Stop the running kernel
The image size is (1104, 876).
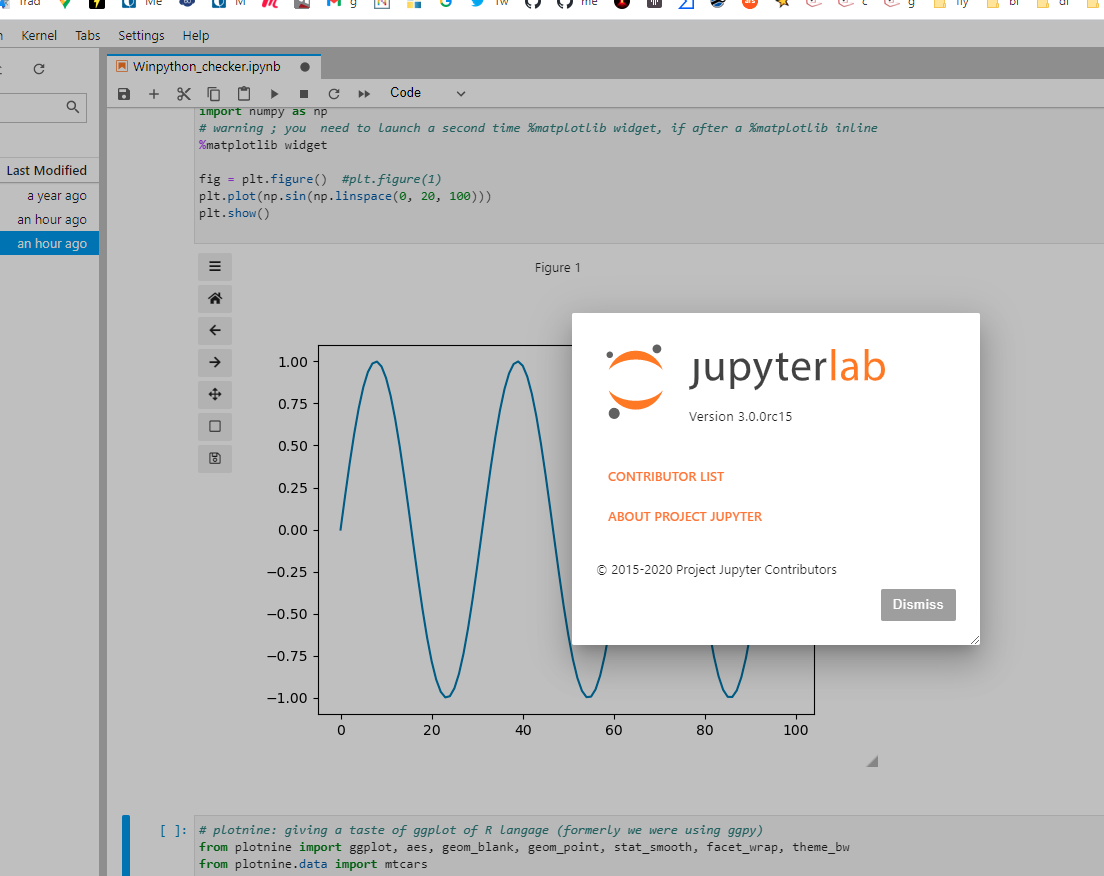(x=304, y=92)
